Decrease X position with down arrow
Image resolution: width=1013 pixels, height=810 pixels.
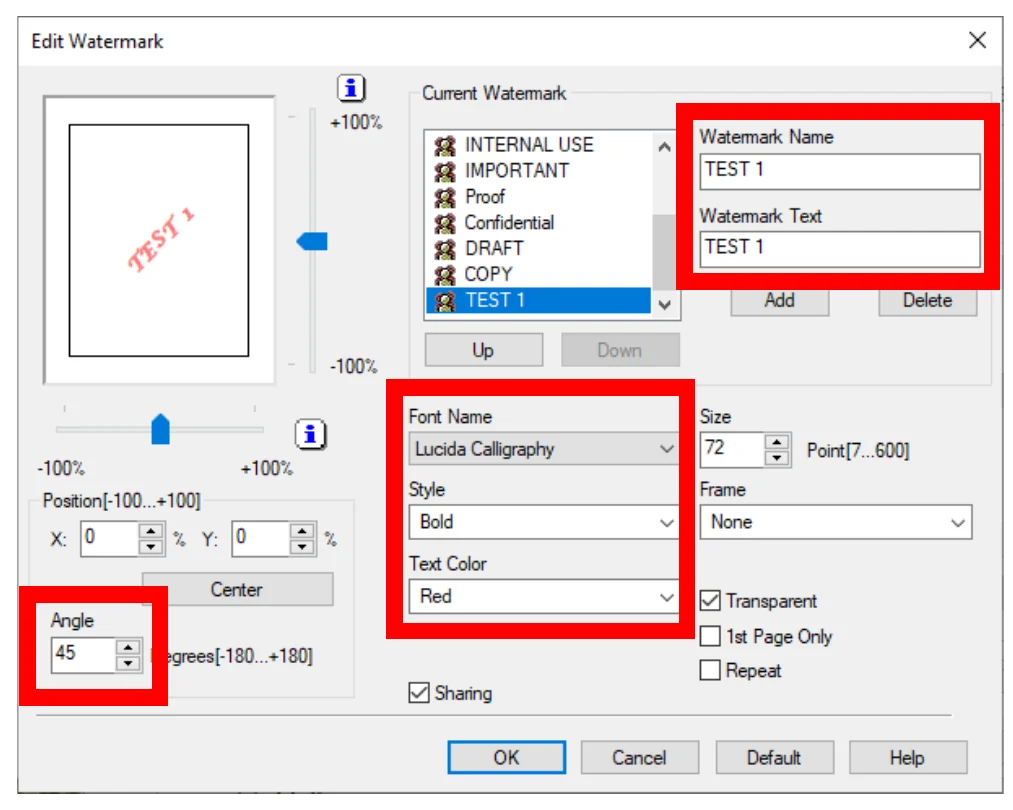click(151, 547)
